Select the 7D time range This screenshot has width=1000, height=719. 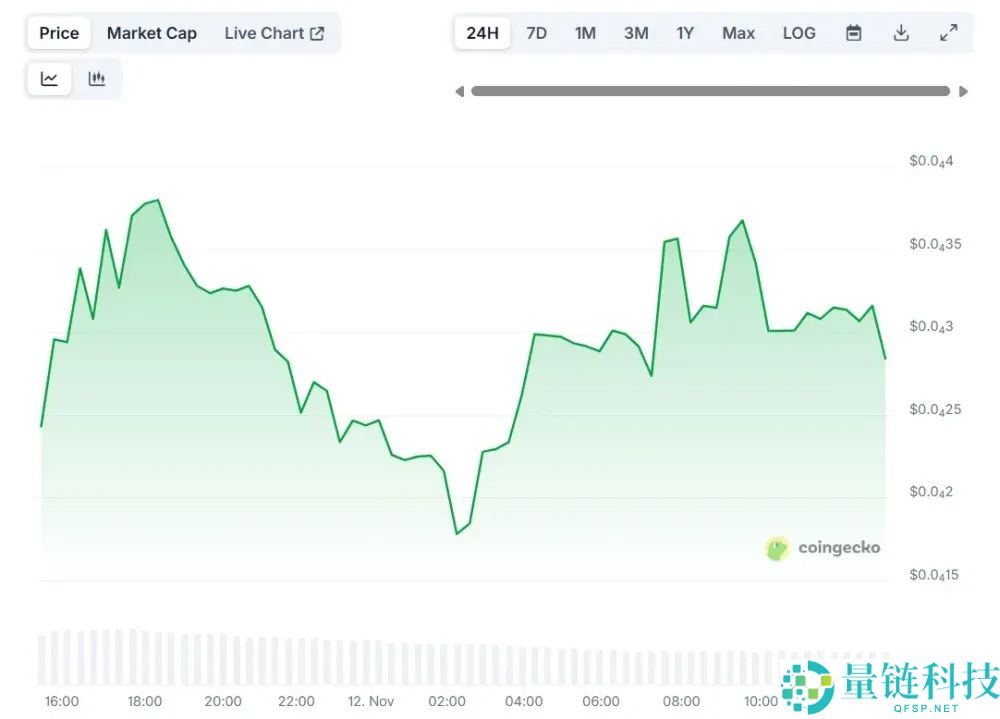click(536, 33)
